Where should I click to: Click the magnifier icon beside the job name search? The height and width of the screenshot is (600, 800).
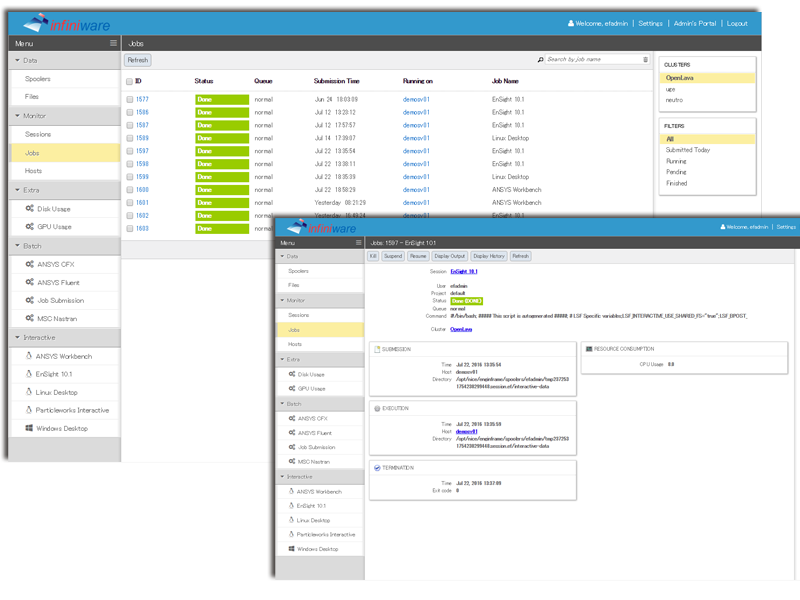[541, 60]
